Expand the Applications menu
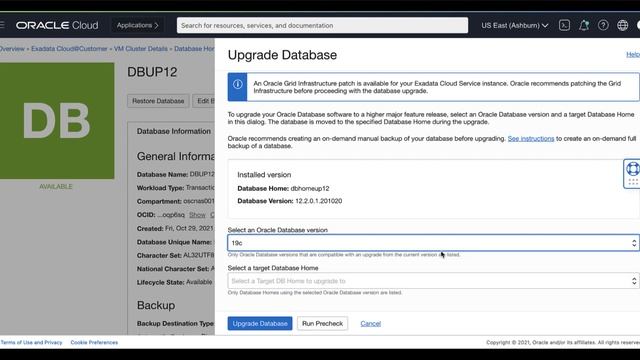The height and width of the screenshot is (360, 640). point(137,25)
